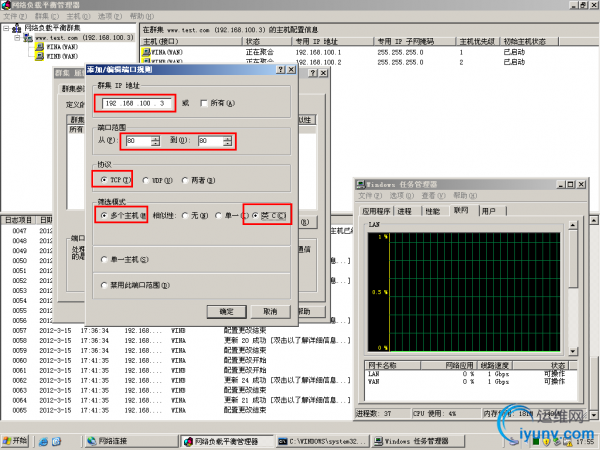Click the cluster IP address field 192.168.100.3
This screenshot has height=450, width=600.
pos(135,103)
